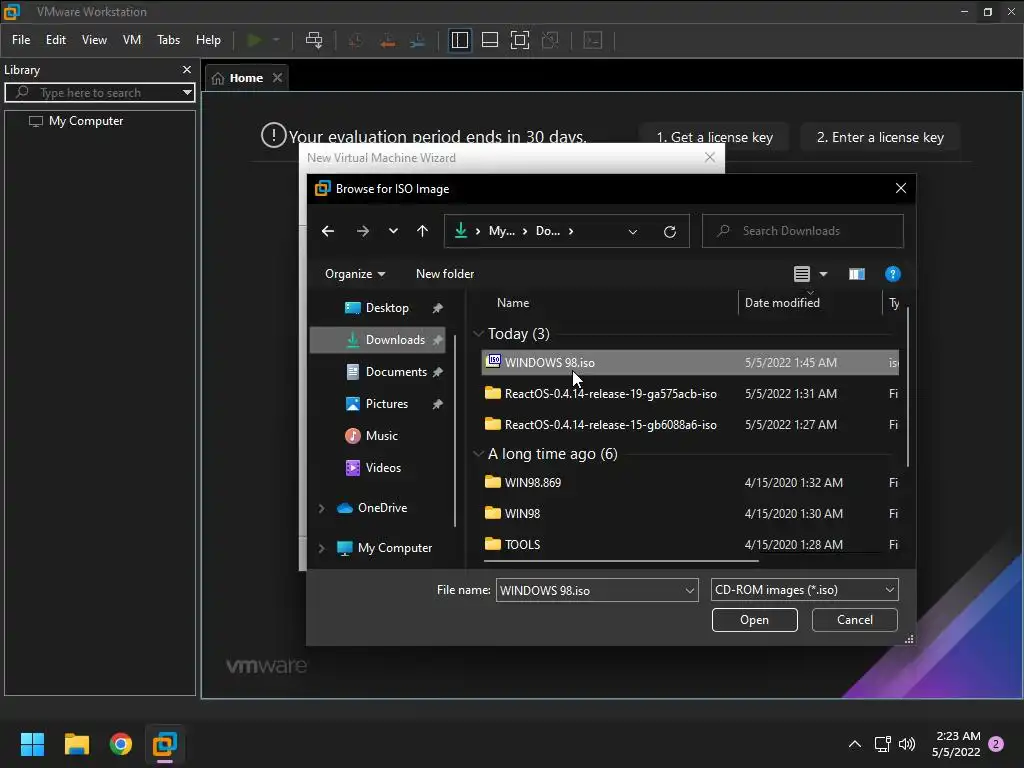Refresh the Downloads folder listing
Viewport: 1024px width, 768px height.
(669, 232)
